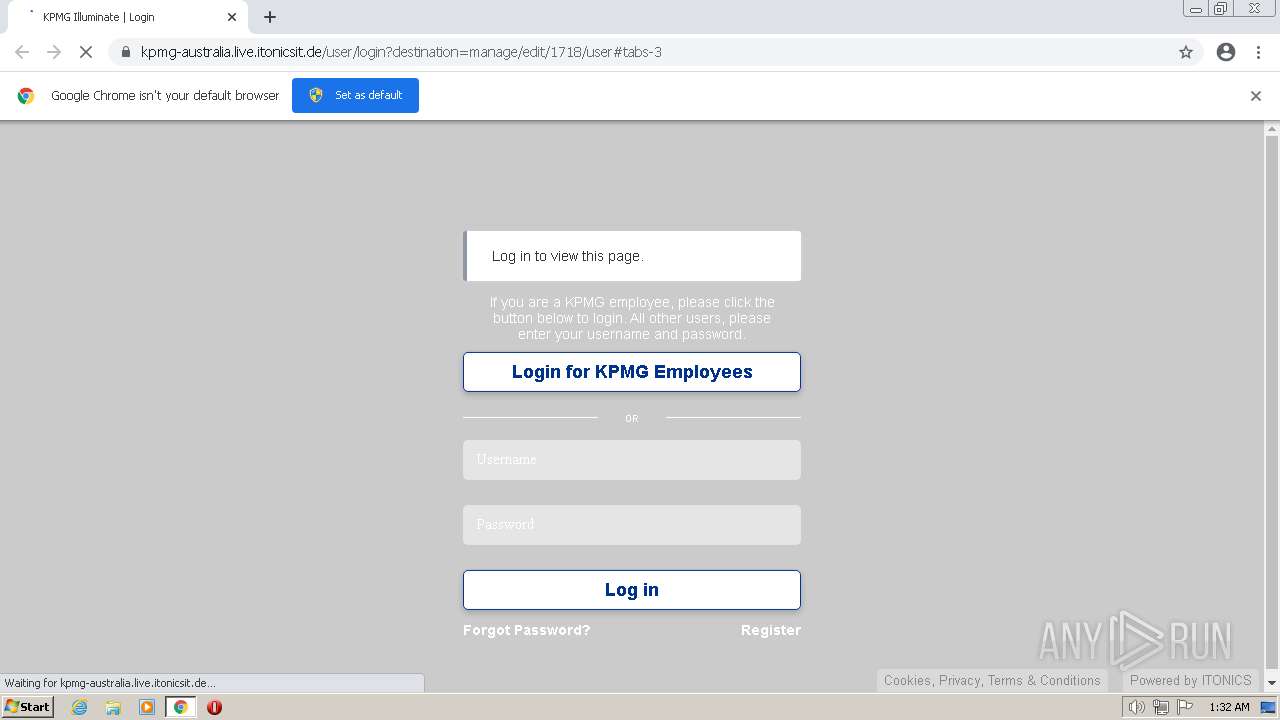Close the KPMG Illuminate tab
Viewport: 1280px width, 720px height.
[x=232, y=17]
